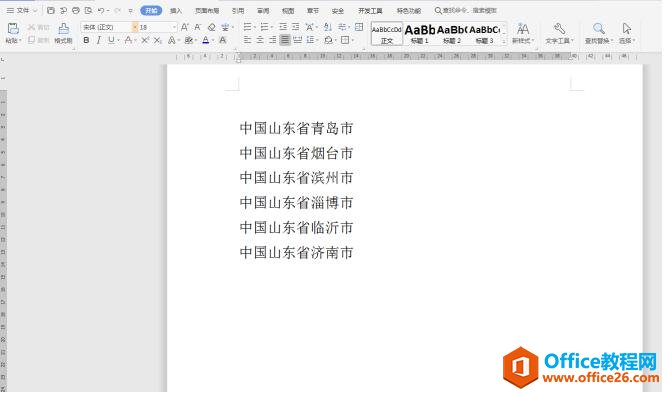Toggle Italic formatting
This screenshot has width=666, height=395.
(x=99, y=40)
